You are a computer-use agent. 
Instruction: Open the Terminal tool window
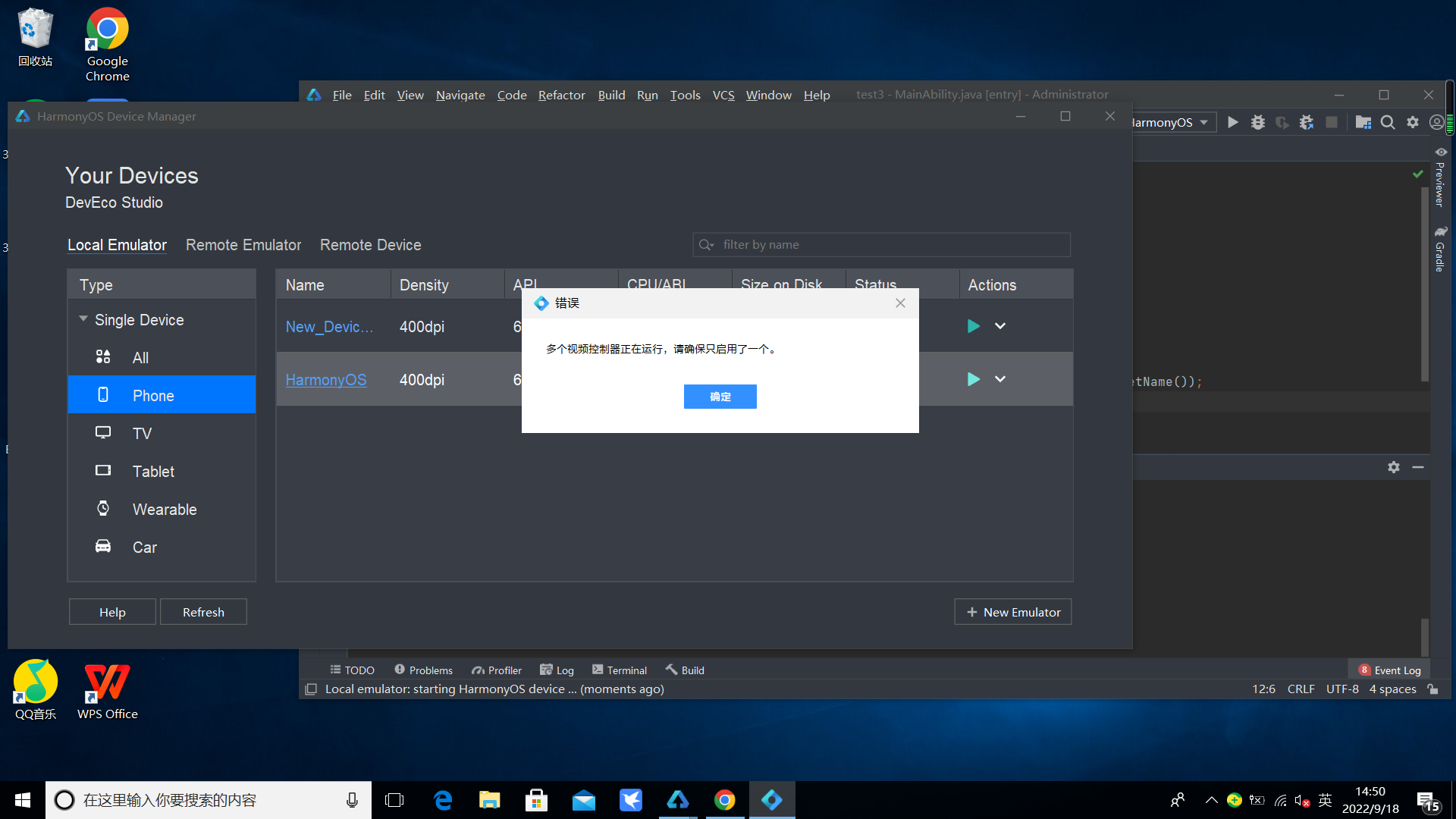[620, 670]
